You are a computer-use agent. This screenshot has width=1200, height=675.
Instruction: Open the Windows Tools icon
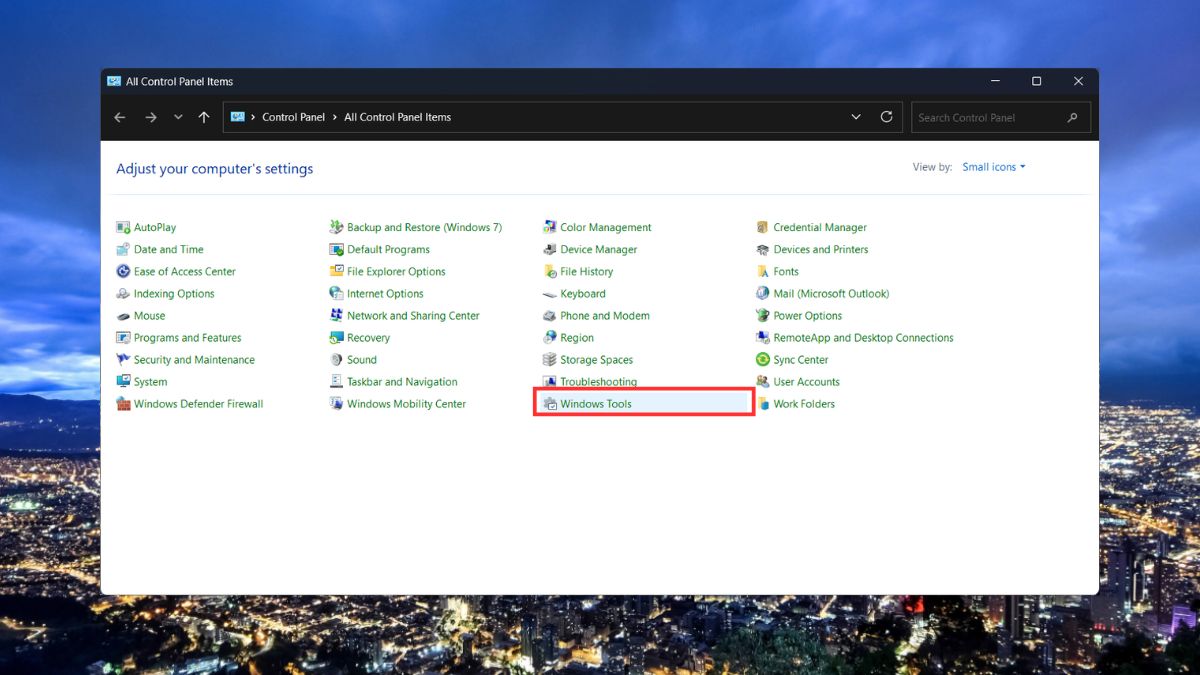pyautogui.click(x=550, y=404)
